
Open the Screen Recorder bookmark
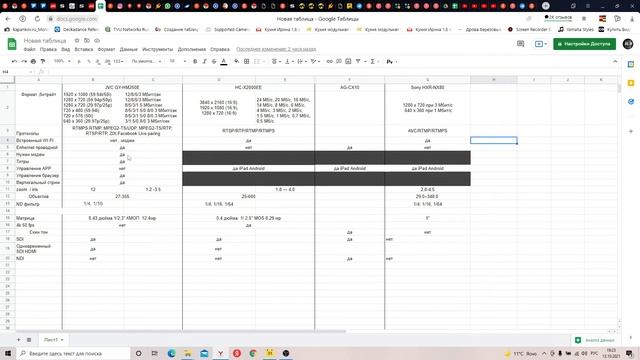tap(529, 29)
